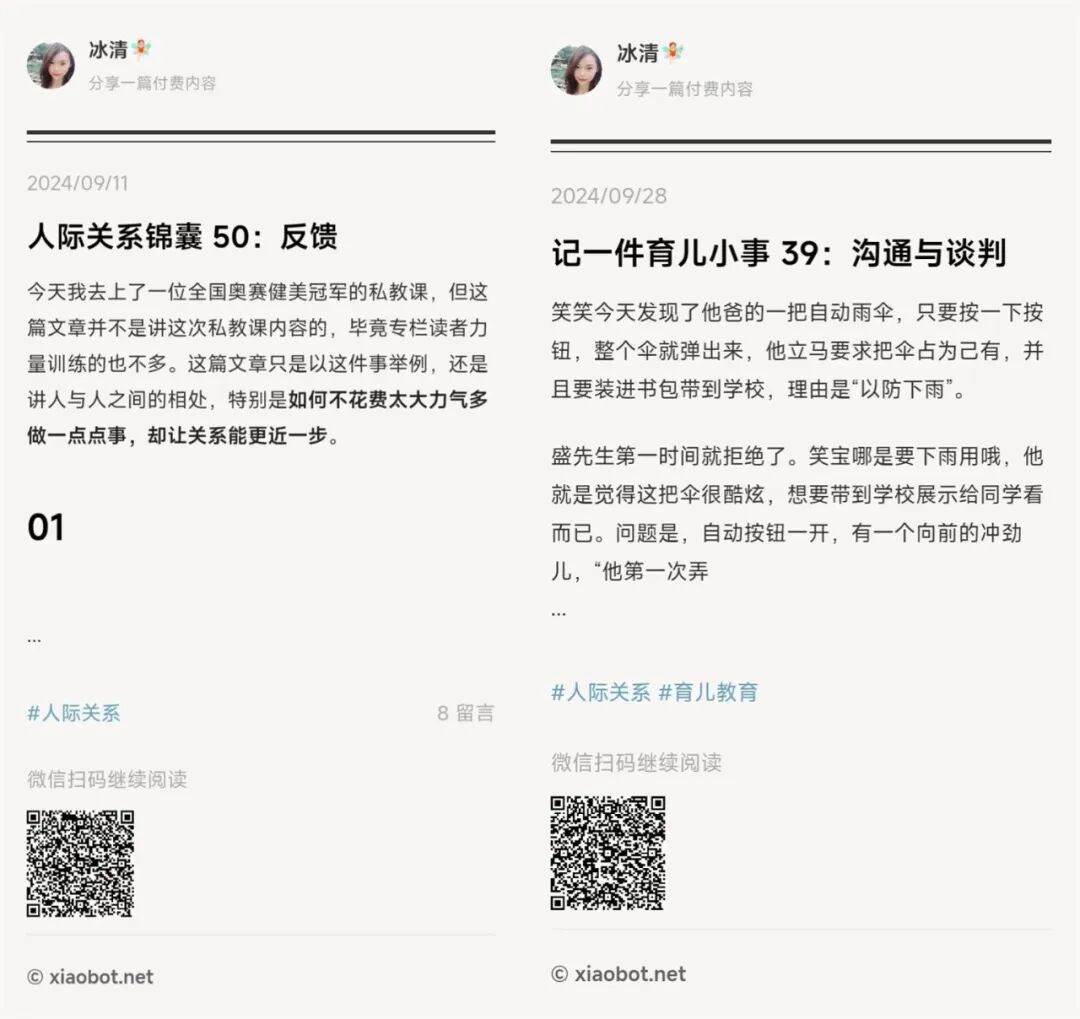Click author name 冰清 on the 2024/09/11 card
Viewport: 1080px width, 1019px height.
coord(108,50)
